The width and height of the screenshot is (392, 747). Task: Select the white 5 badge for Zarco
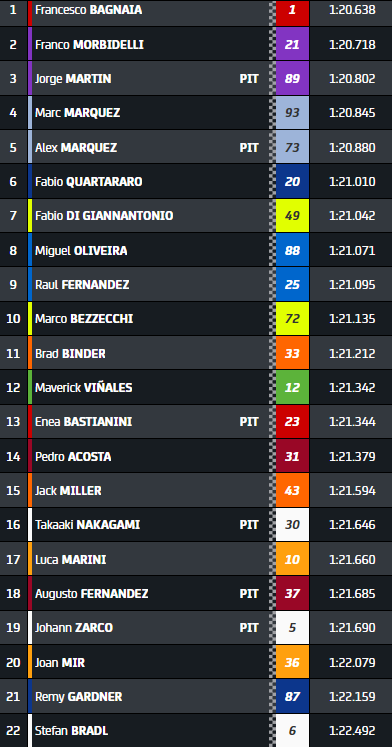[292, 627]
